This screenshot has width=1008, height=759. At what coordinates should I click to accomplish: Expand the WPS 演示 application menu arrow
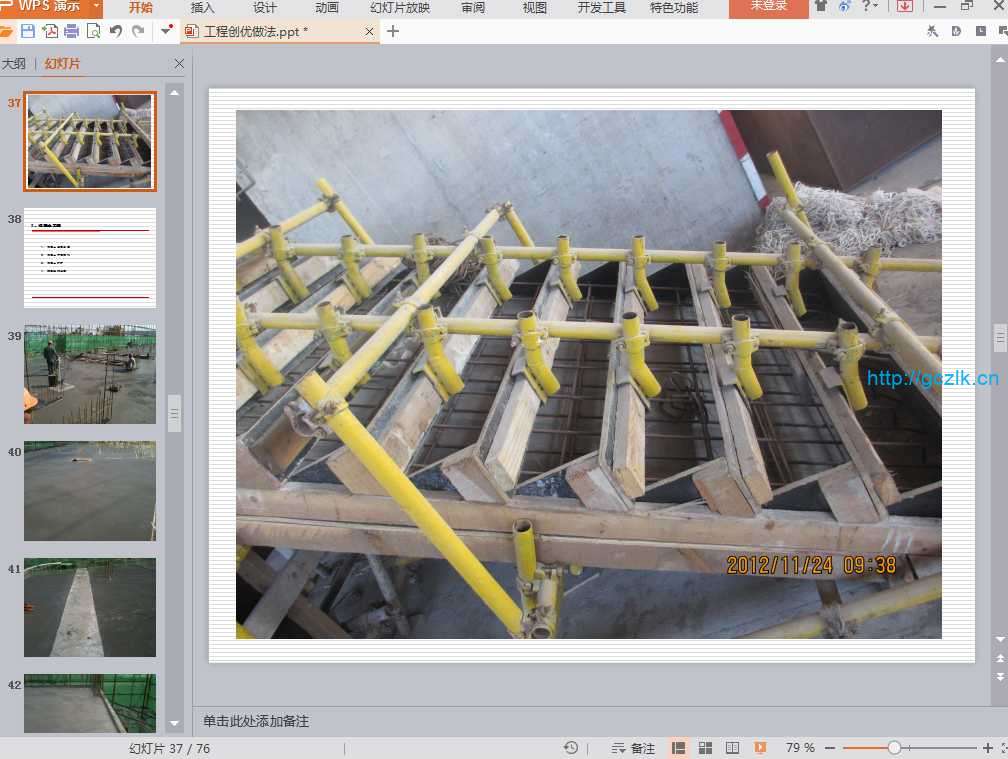96,7
